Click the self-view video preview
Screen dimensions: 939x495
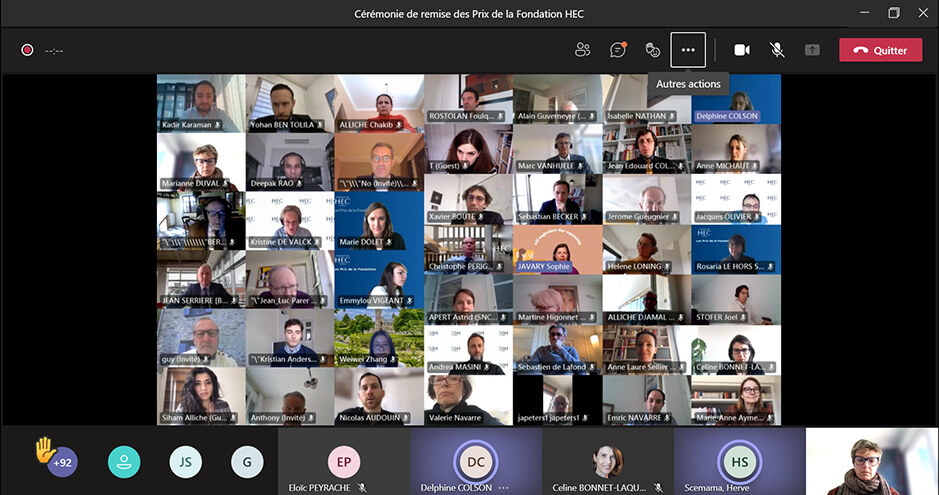(x=871, y=461)
